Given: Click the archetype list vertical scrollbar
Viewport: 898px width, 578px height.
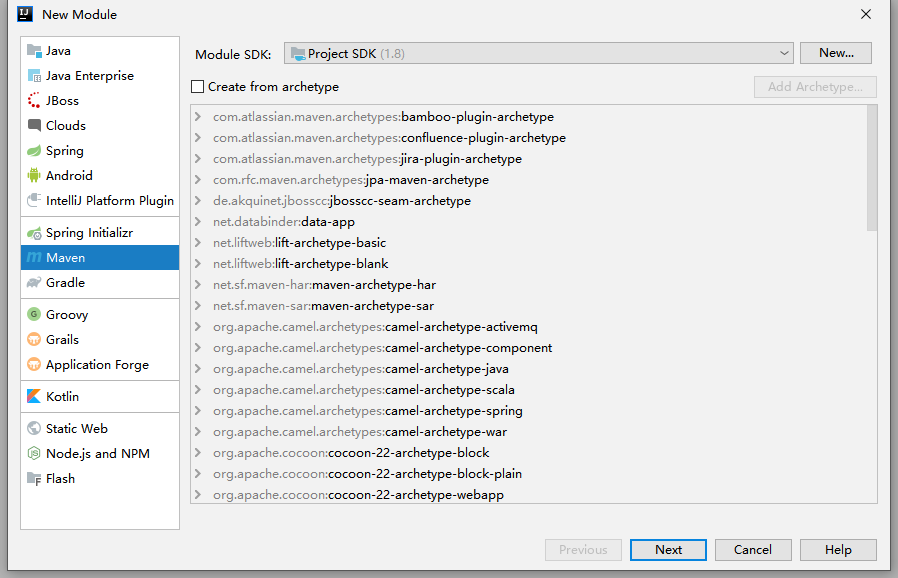Looking at the screenshot, I should click(872, 168).
